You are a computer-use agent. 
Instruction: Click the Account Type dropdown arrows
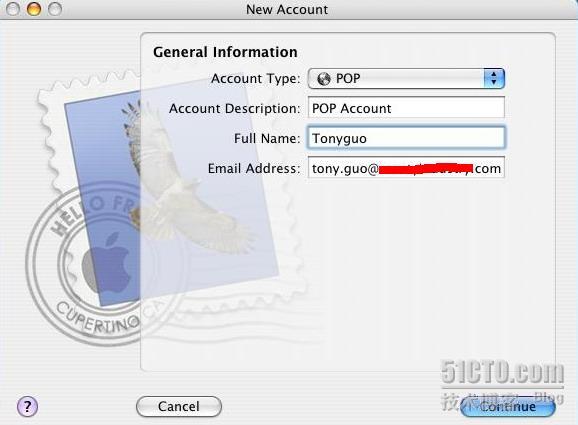point(494,78)
